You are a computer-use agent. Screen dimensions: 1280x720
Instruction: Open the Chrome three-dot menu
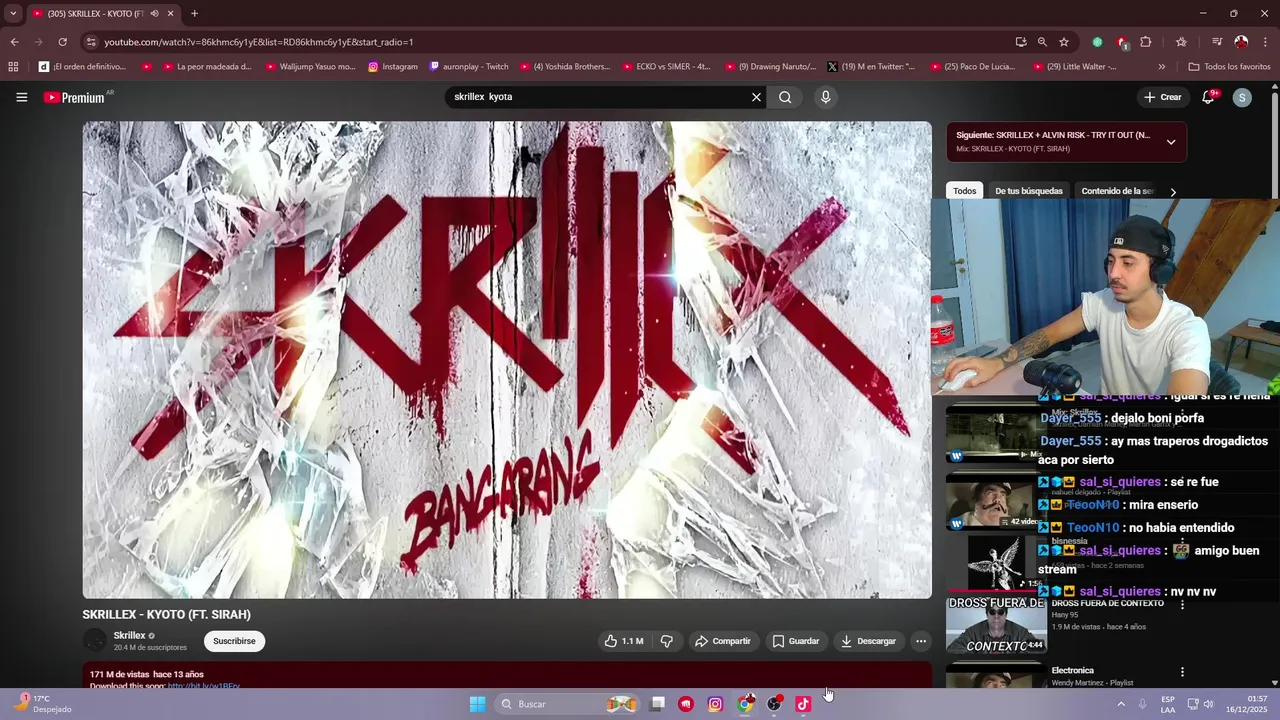pyautogui.click(x=1266, y=42)
